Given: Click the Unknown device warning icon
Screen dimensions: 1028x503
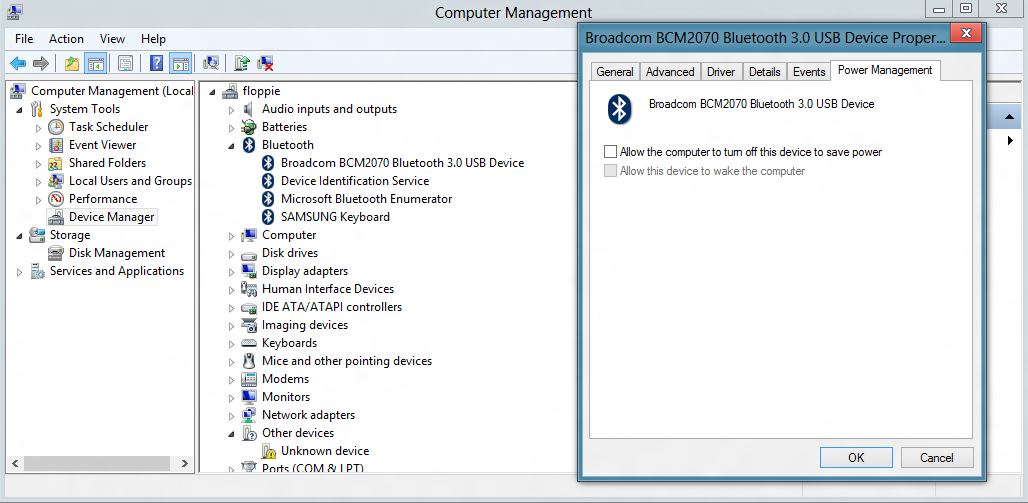Looking at the screenshot, I should click(268, 451).
